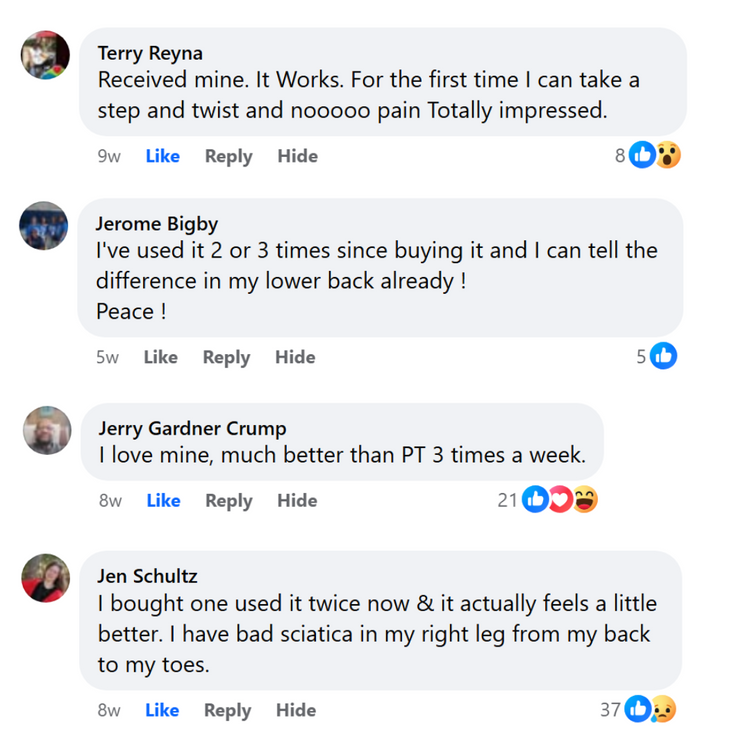Reply to Jerome Bigby's comment

[x=226, y=357]
